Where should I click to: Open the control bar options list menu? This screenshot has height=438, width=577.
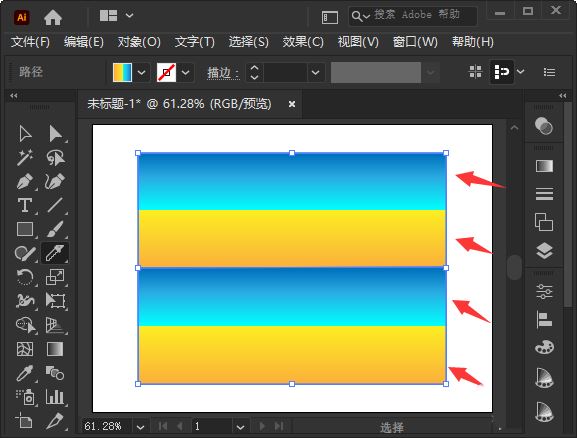click(549, 72)
